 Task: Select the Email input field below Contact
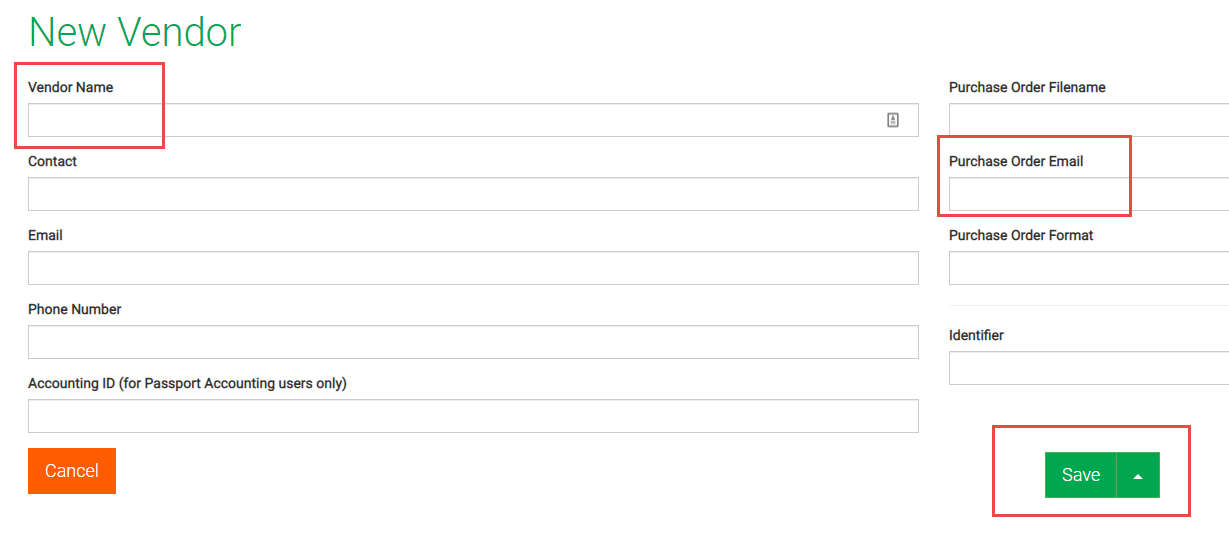coord(472,268)
